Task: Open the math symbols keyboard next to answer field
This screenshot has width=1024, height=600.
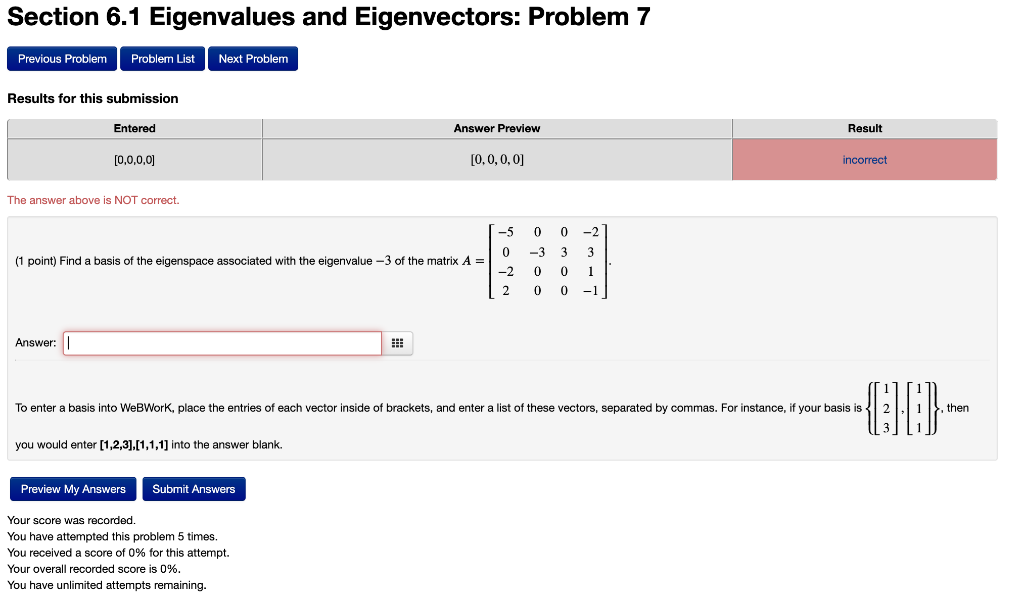Action: pyautogui.click(x=397, y=342)
